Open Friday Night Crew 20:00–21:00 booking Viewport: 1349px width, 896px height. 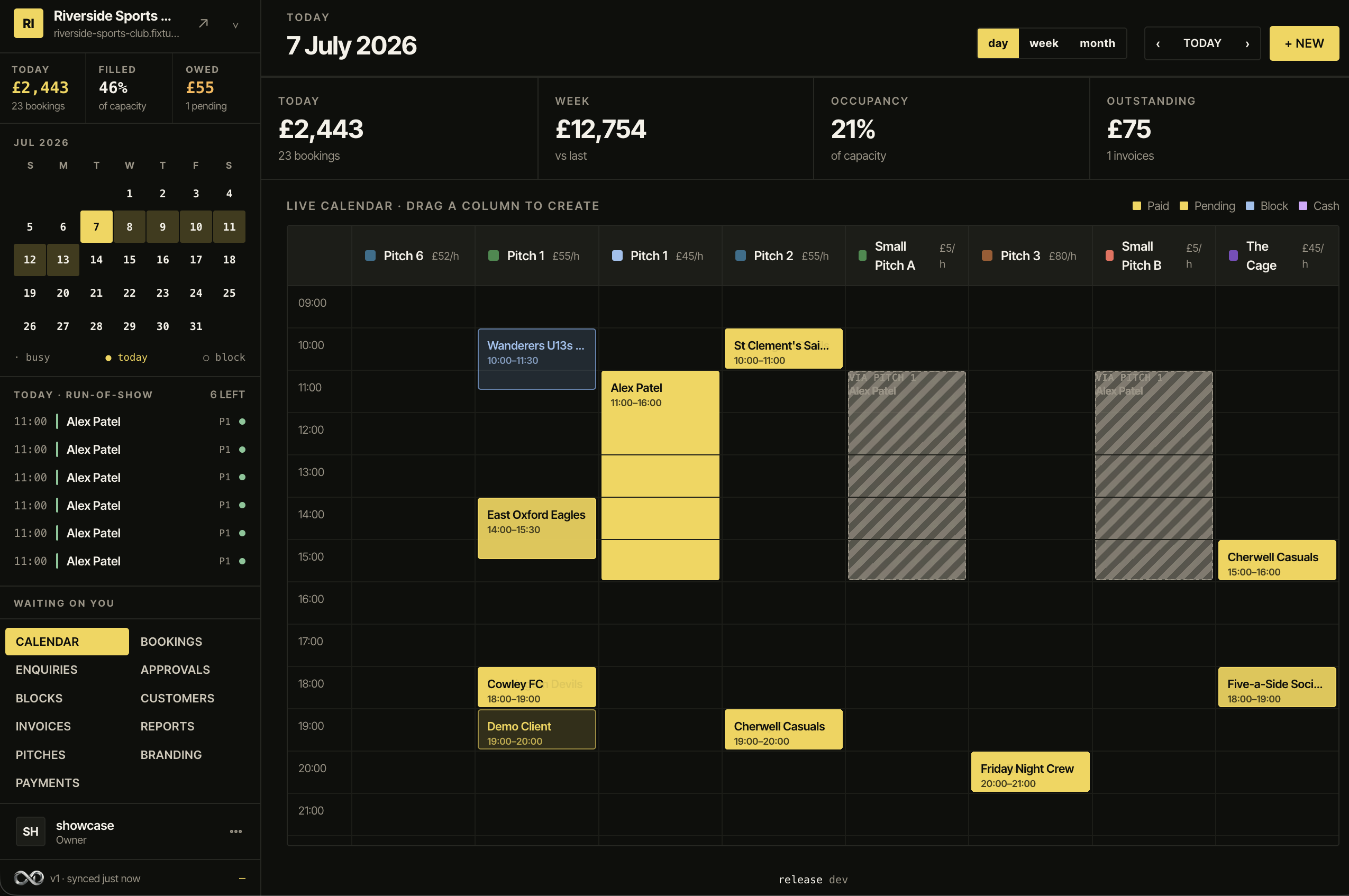pyautogui.click(x=1030, y=771)
